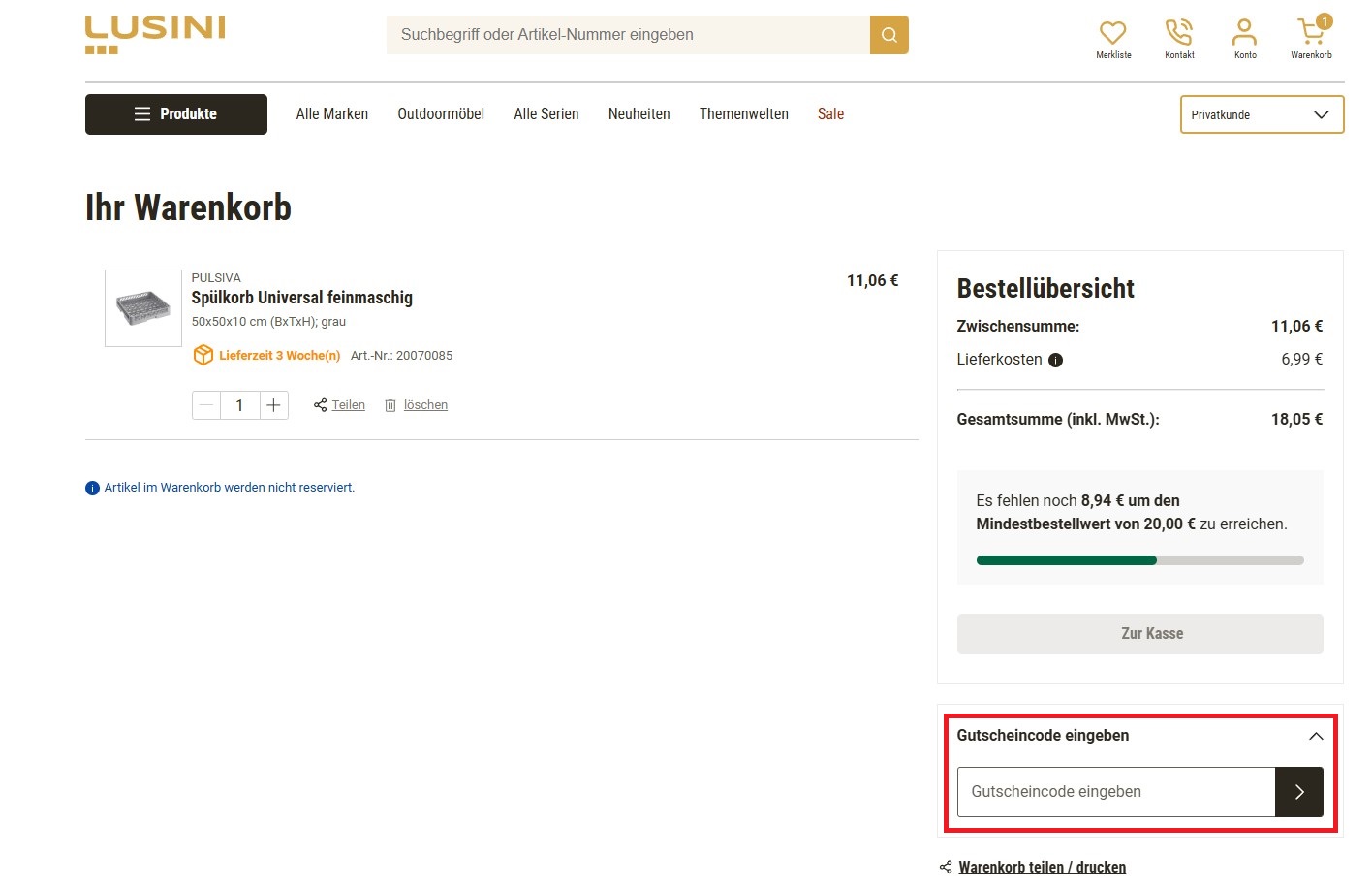Viewport: 1372px width, 889px height.
Task: Click the Lieferzeit 3 Woche(n) text
Action: tap(279, 356)
